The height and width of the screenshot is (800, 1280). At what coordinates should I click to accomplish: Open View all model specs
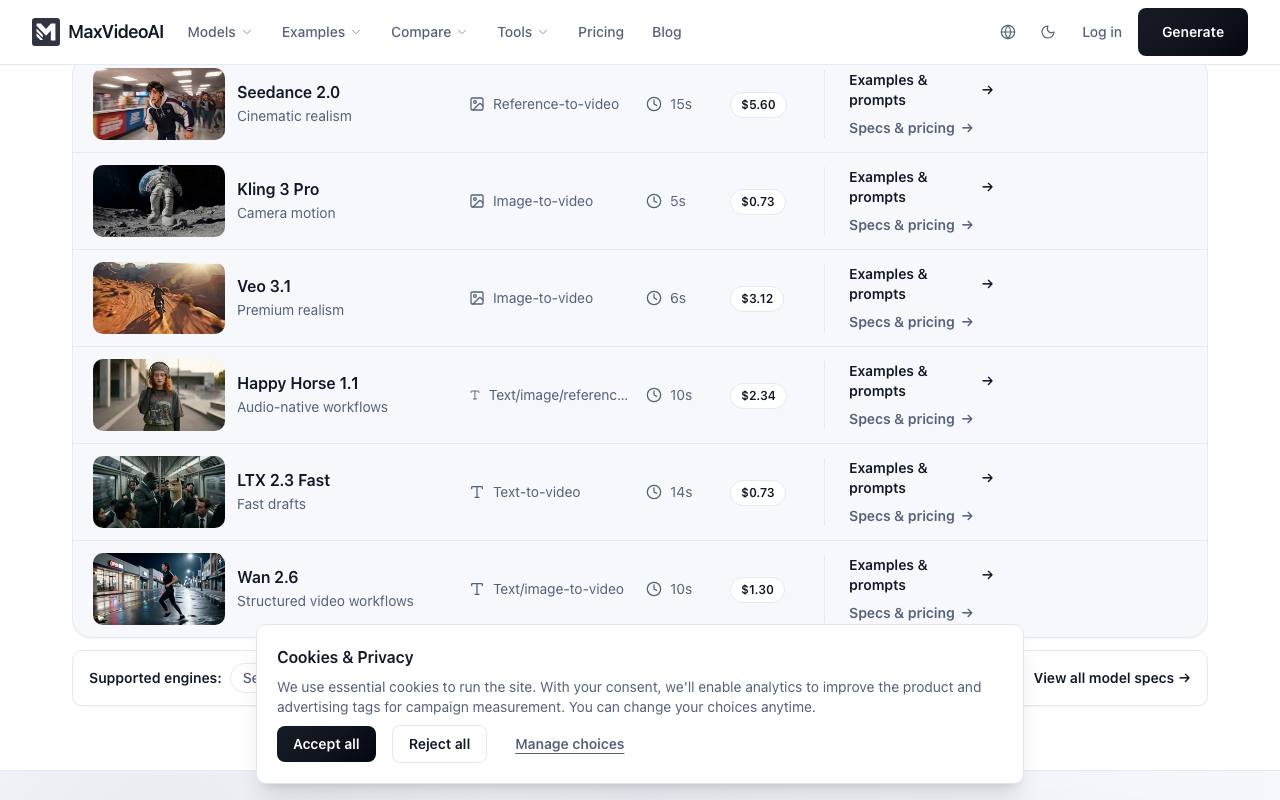pyautogui.click(x=1112, y=678)
